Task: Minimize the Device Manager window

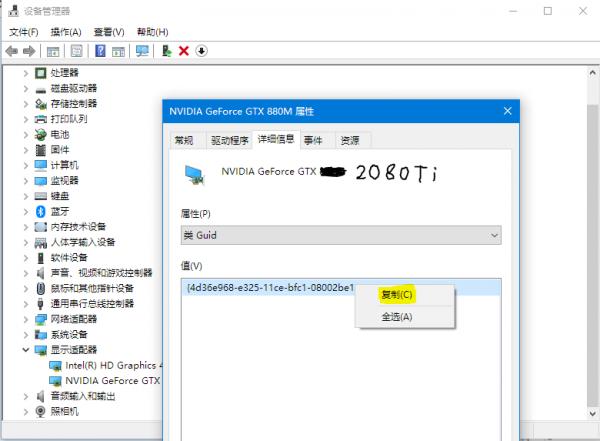Action: tap(513, 11)
